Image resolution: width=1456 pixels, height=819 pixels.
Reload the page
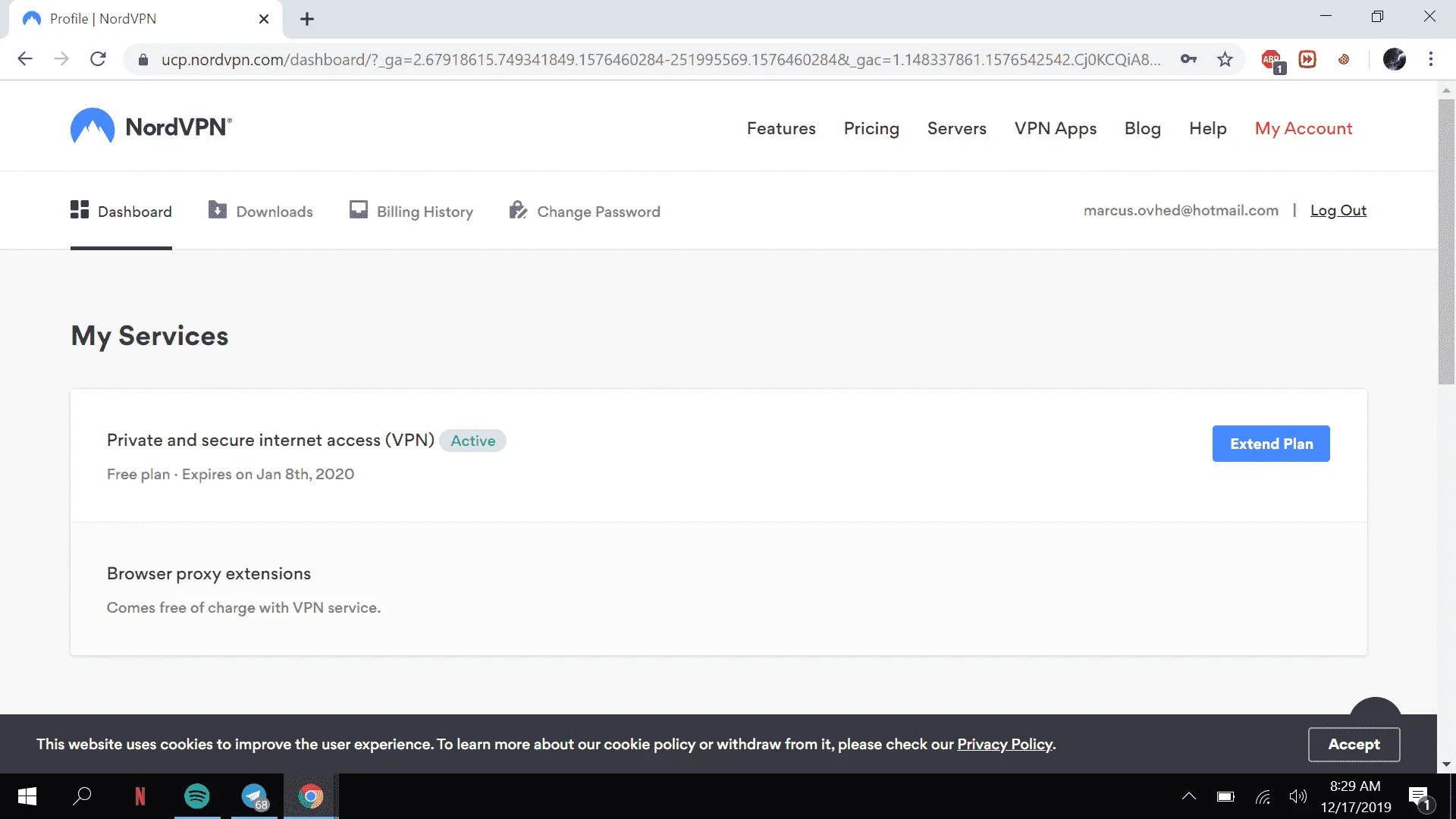[98, 59]
